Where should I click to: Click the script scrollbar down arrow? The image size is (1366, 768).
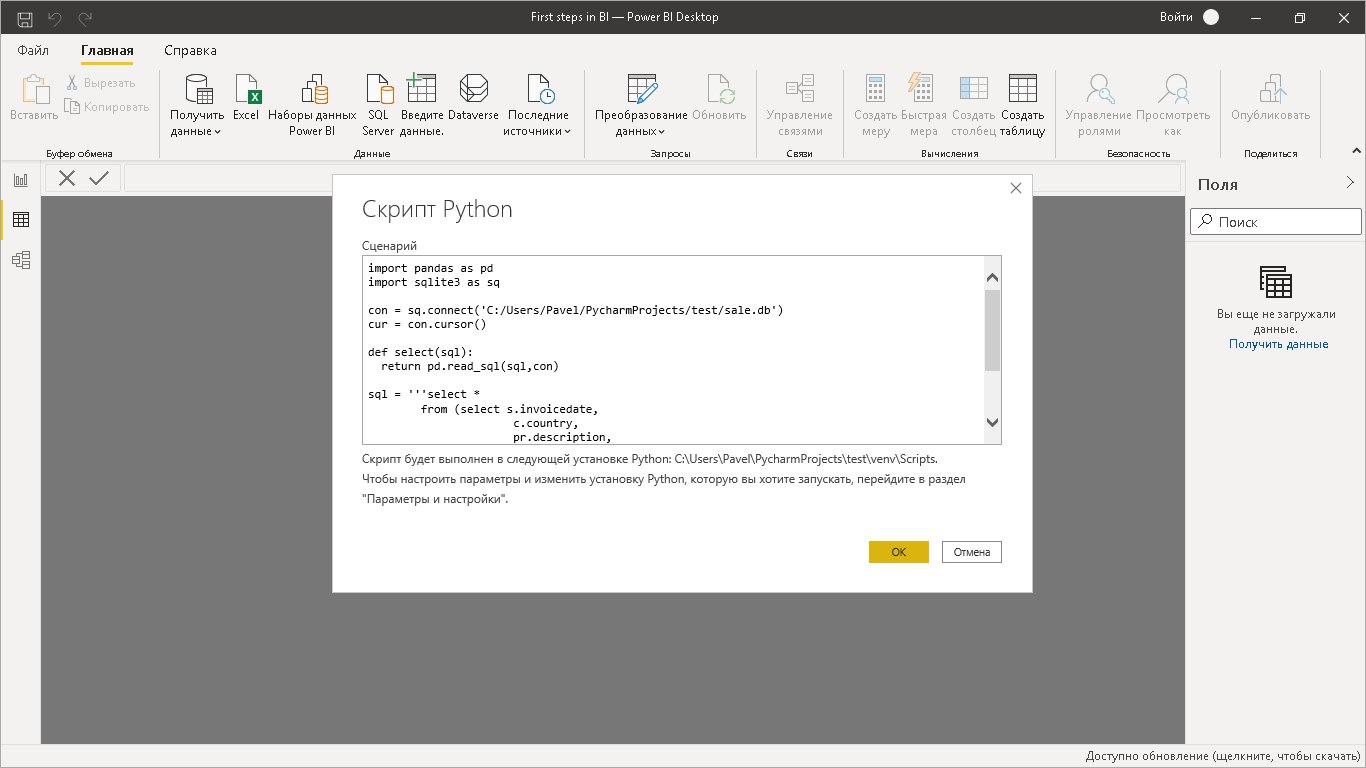[992, 422]
